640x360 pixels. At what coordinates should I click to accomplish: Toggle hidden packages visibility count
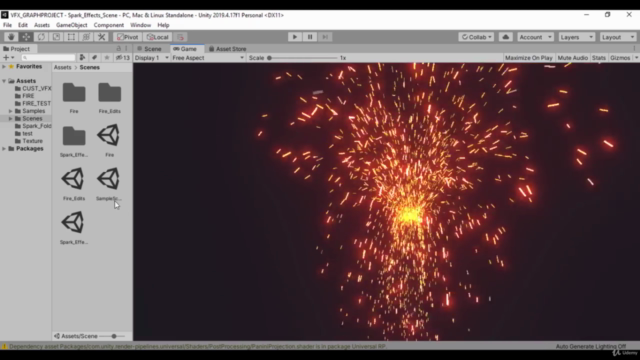122,58
